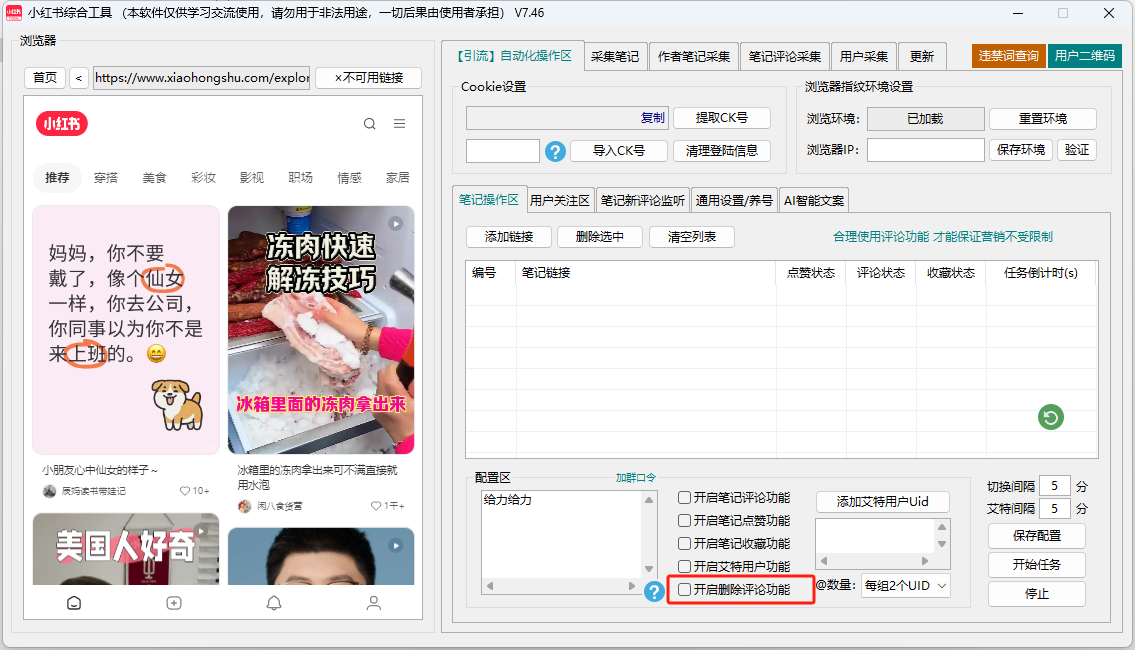The height and width of the screenshot is (650, 1135).
Task: Switch to 采集笔记 tab
Action: point(615,56)
